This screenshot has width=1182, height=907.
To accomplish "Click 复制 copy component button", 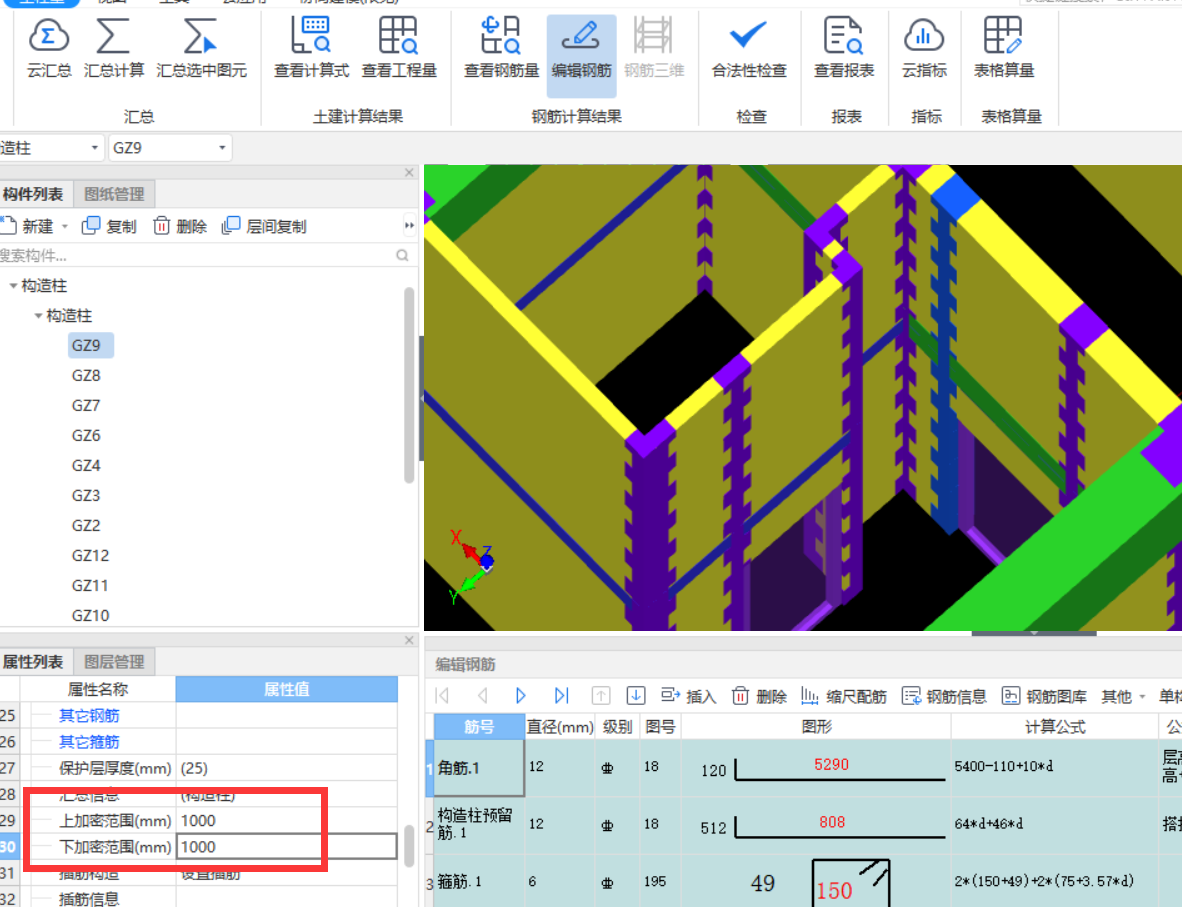I will (109, 226).
